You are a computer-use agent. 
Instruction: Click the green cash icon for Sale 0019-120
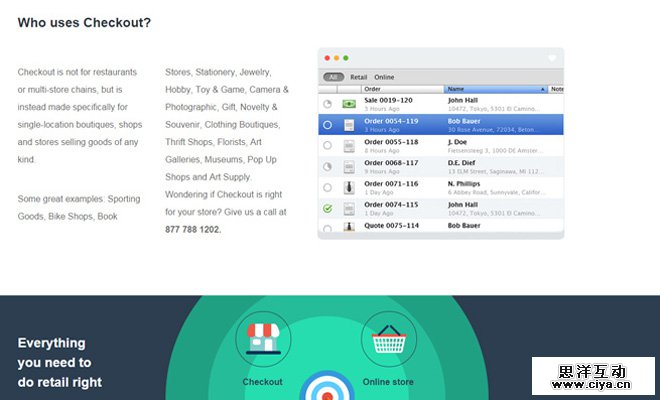coord(349,104)
